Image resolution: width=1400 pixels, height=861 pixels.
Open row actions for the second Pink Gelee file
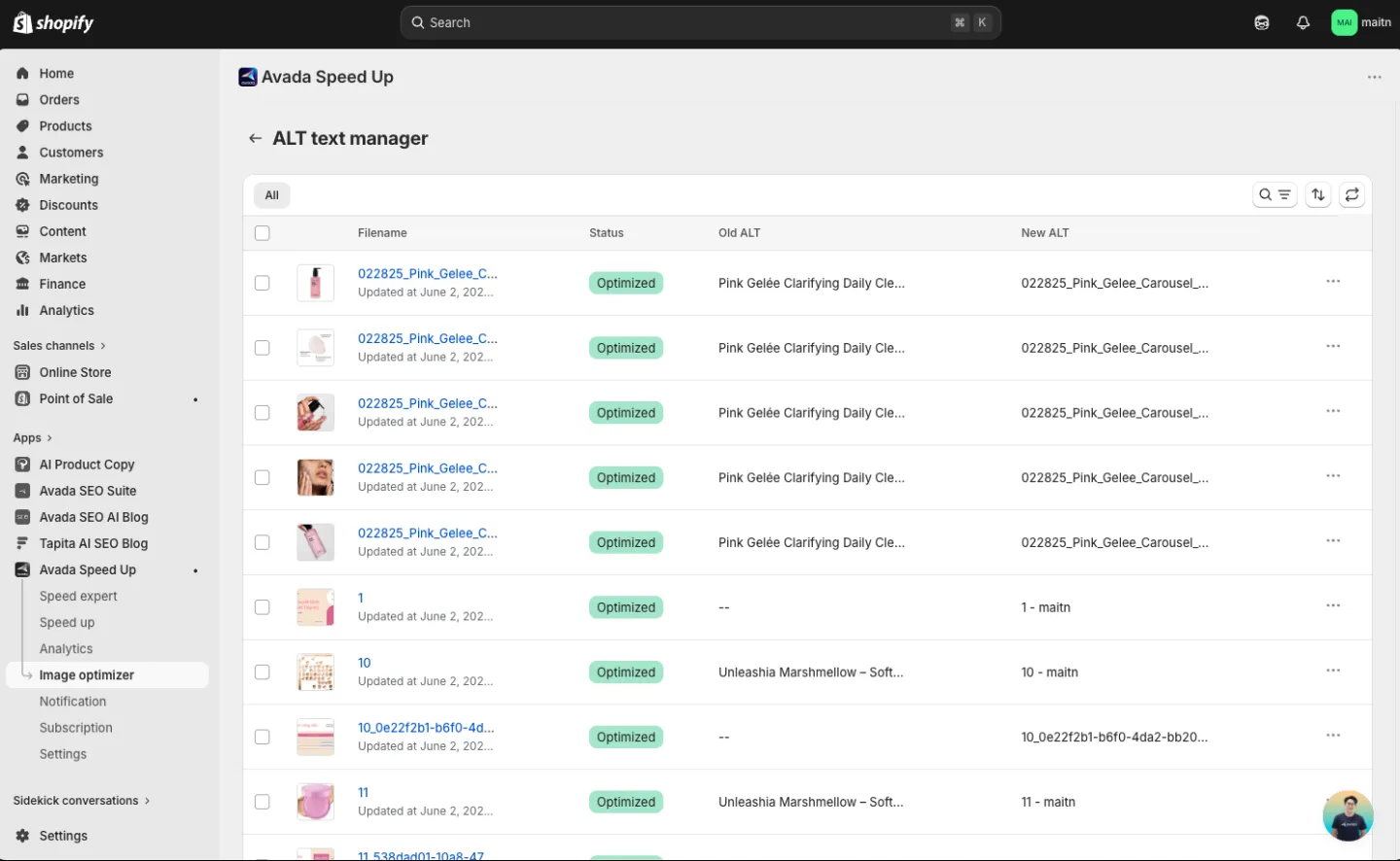[x=1333, y=347]
